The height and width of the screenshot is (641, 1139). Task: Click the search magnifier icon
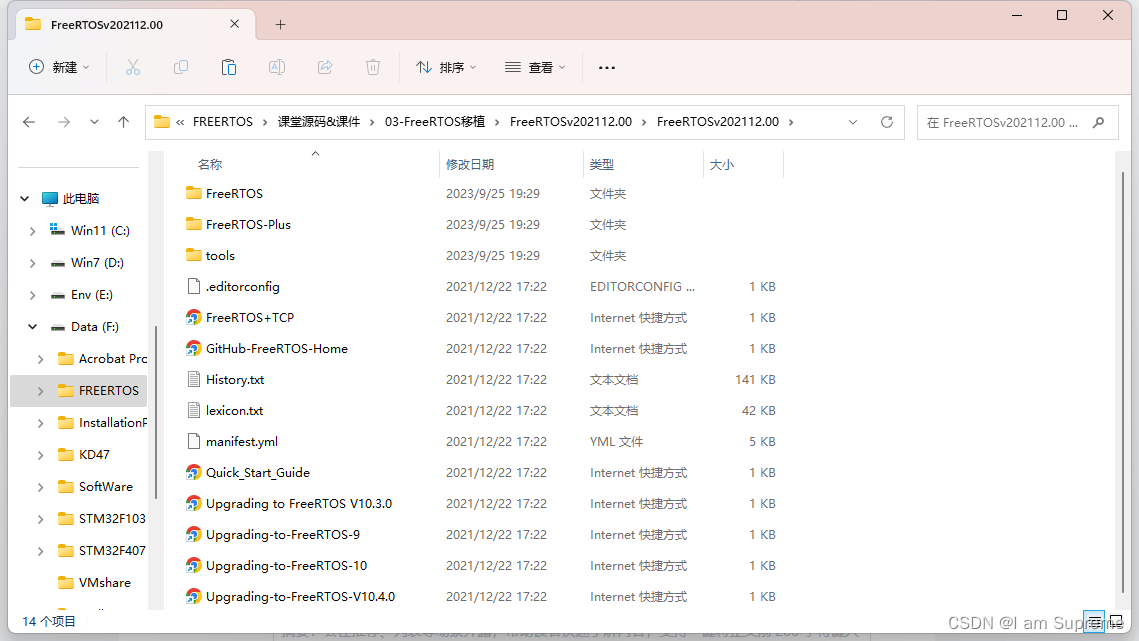tap(1099, 123)
